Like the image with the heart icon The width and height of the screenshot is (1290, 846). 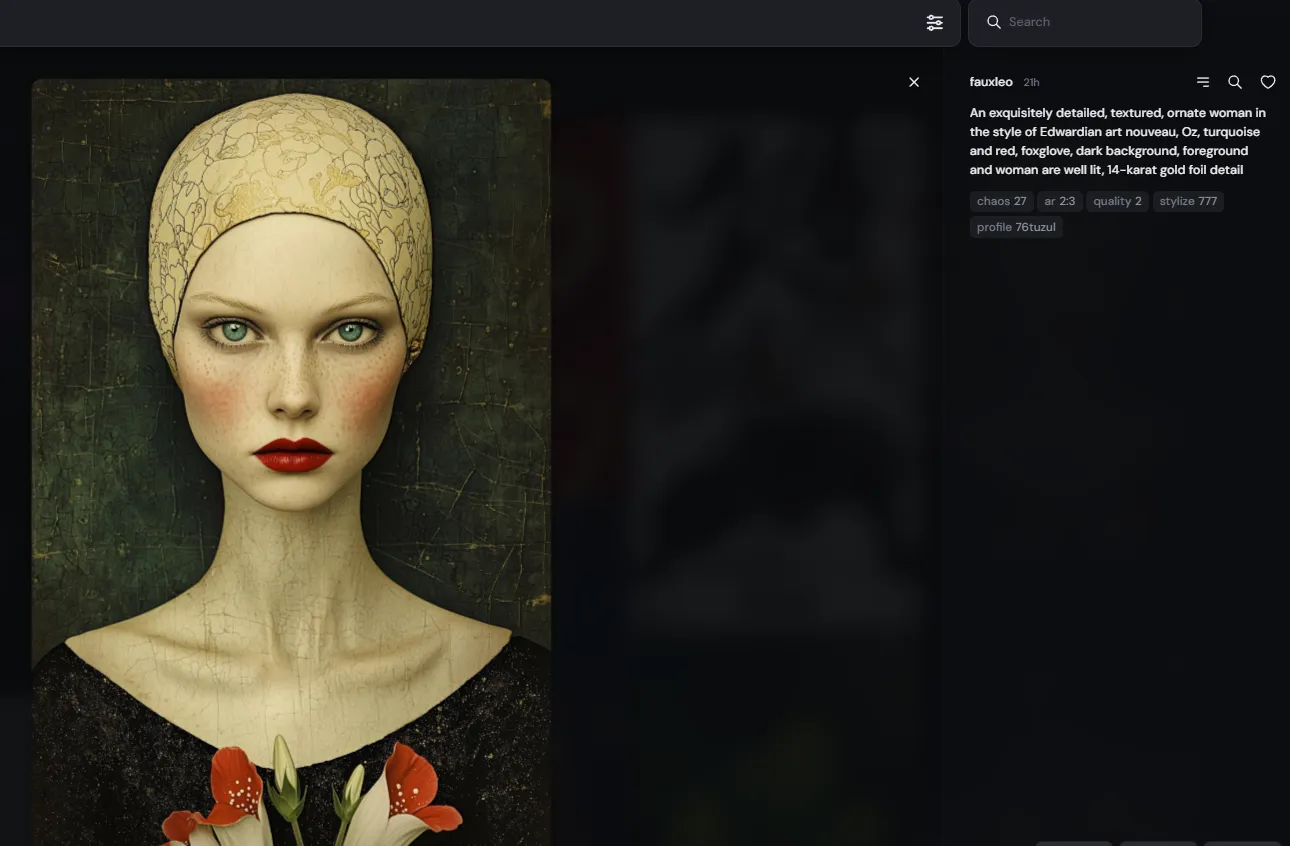tap(1267, 82)
